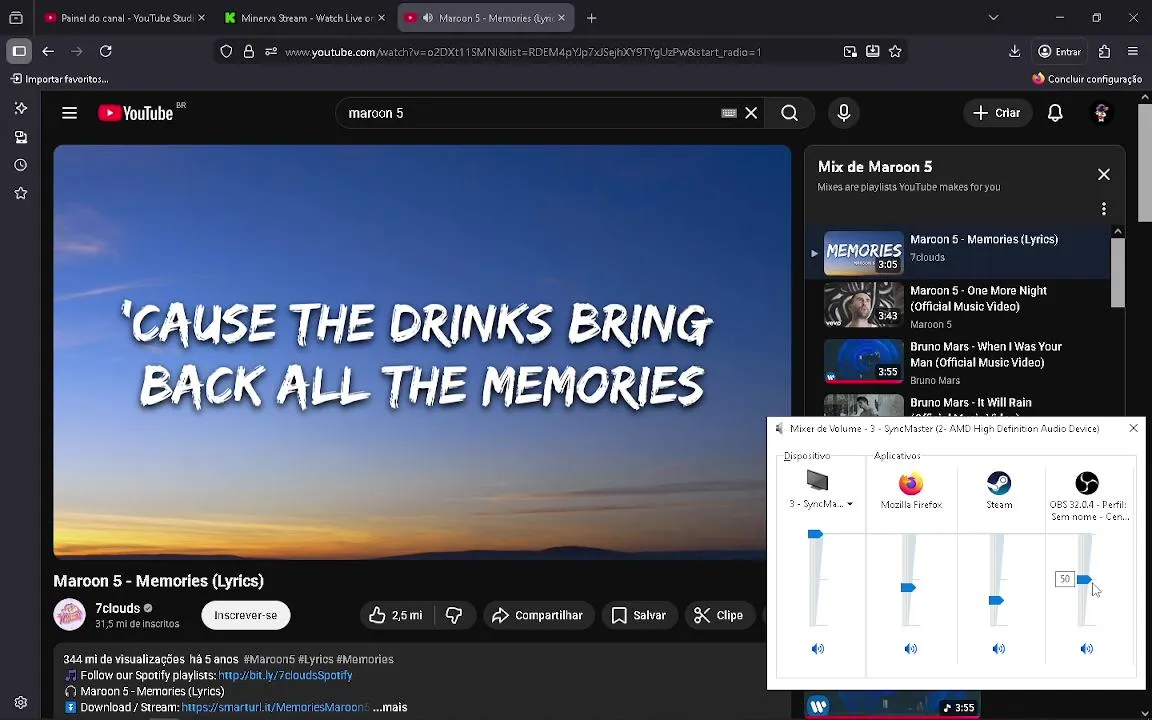Screen dimensions: 1152x720
Task: Clear the maroon 5 search text
Action: point(751,113)
